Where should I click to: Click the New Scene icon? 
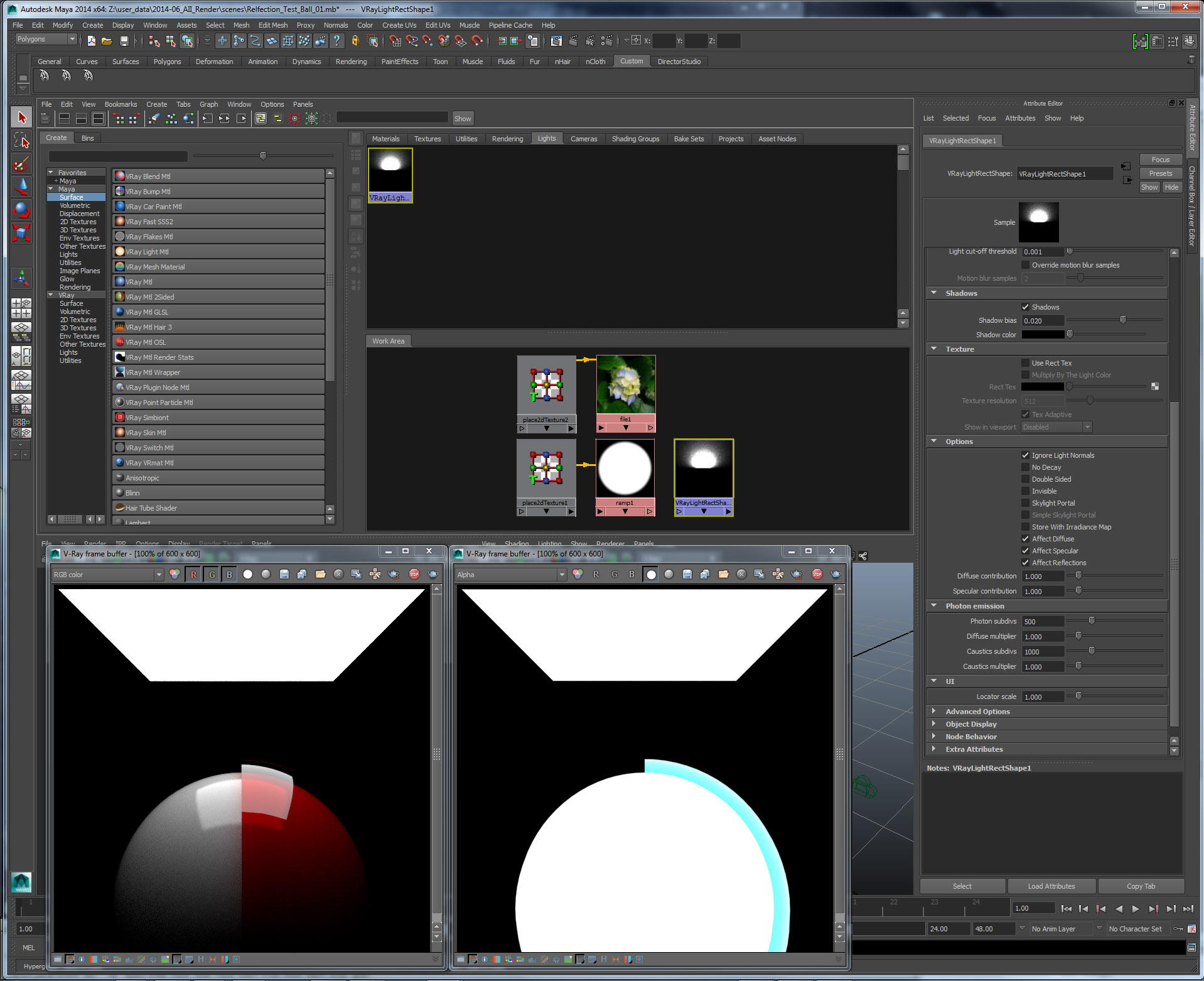(92, 41)
